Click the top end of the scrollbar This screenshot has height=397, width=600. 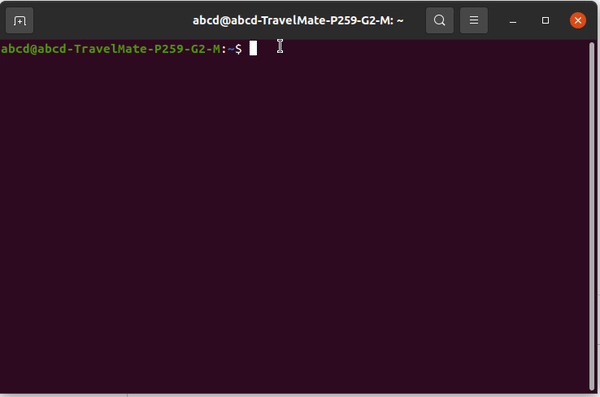tap(592, 46)
